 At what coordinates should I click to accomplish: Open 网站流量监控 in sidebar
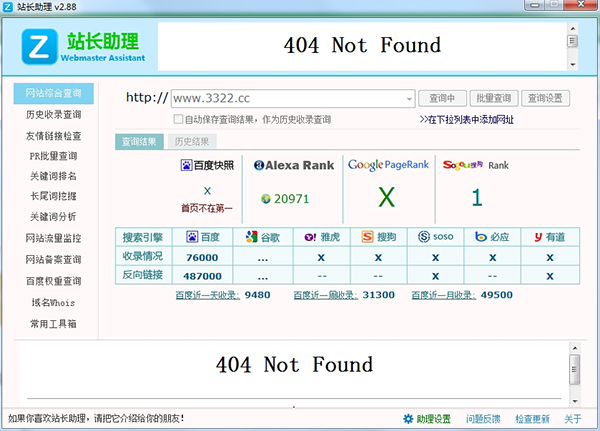click(x=54, y=238)
